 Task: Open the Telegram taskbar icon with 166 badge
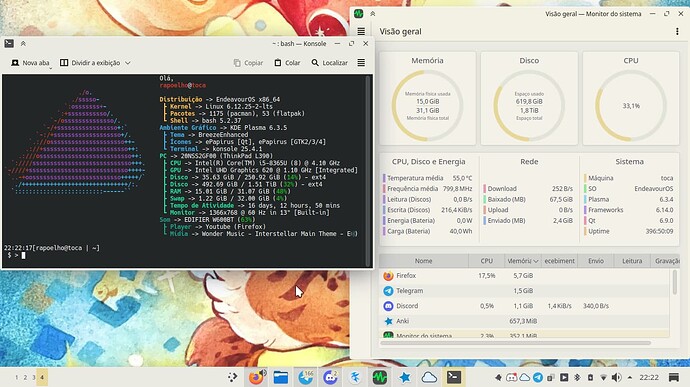[305, 377]
